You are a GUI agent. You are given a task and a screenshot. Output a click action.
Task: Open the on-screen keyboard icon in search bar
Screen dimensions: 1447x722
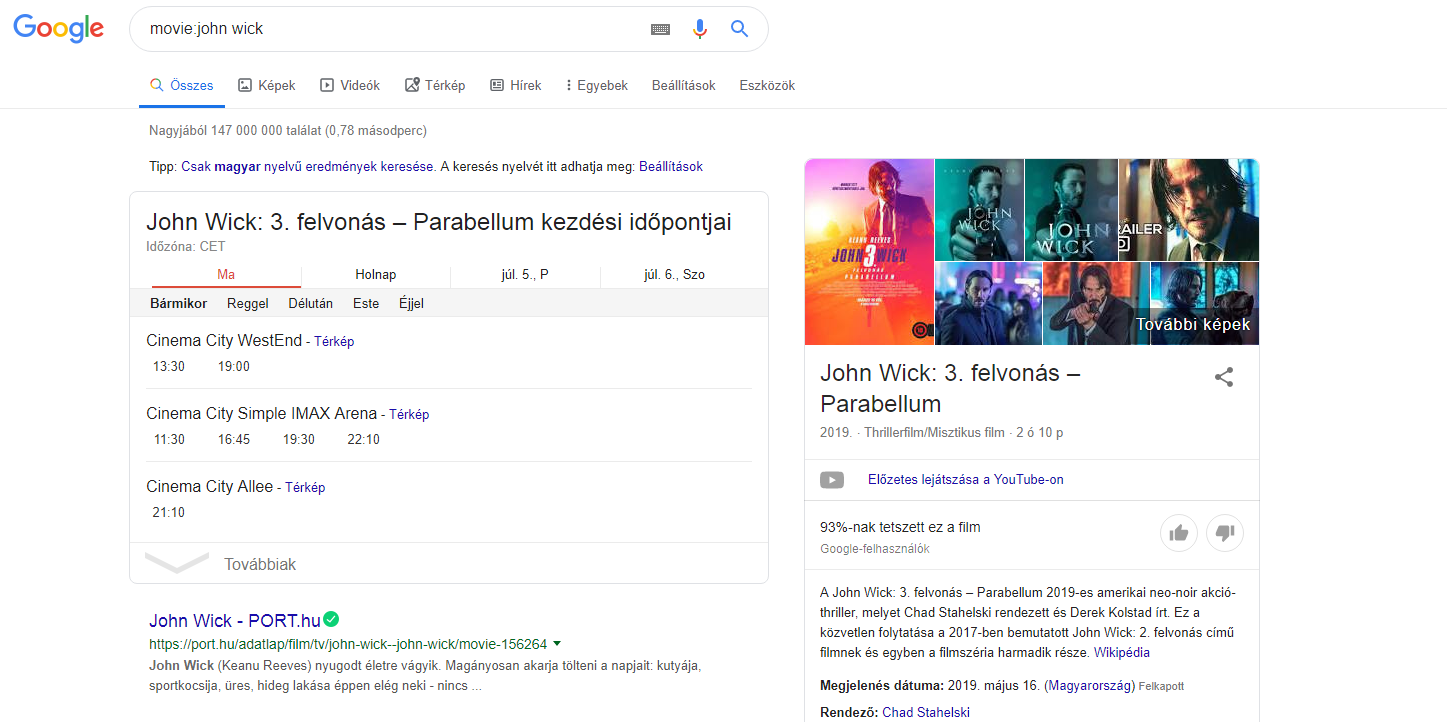pos(660,30)
